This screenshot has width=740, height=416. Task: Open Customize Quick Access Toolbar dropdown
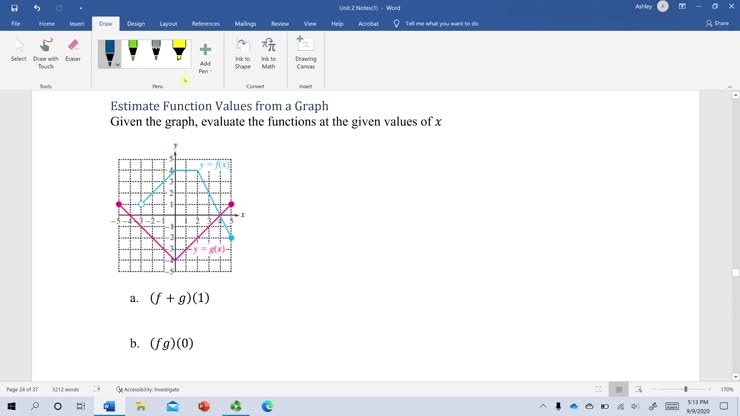tap(81, 8)
